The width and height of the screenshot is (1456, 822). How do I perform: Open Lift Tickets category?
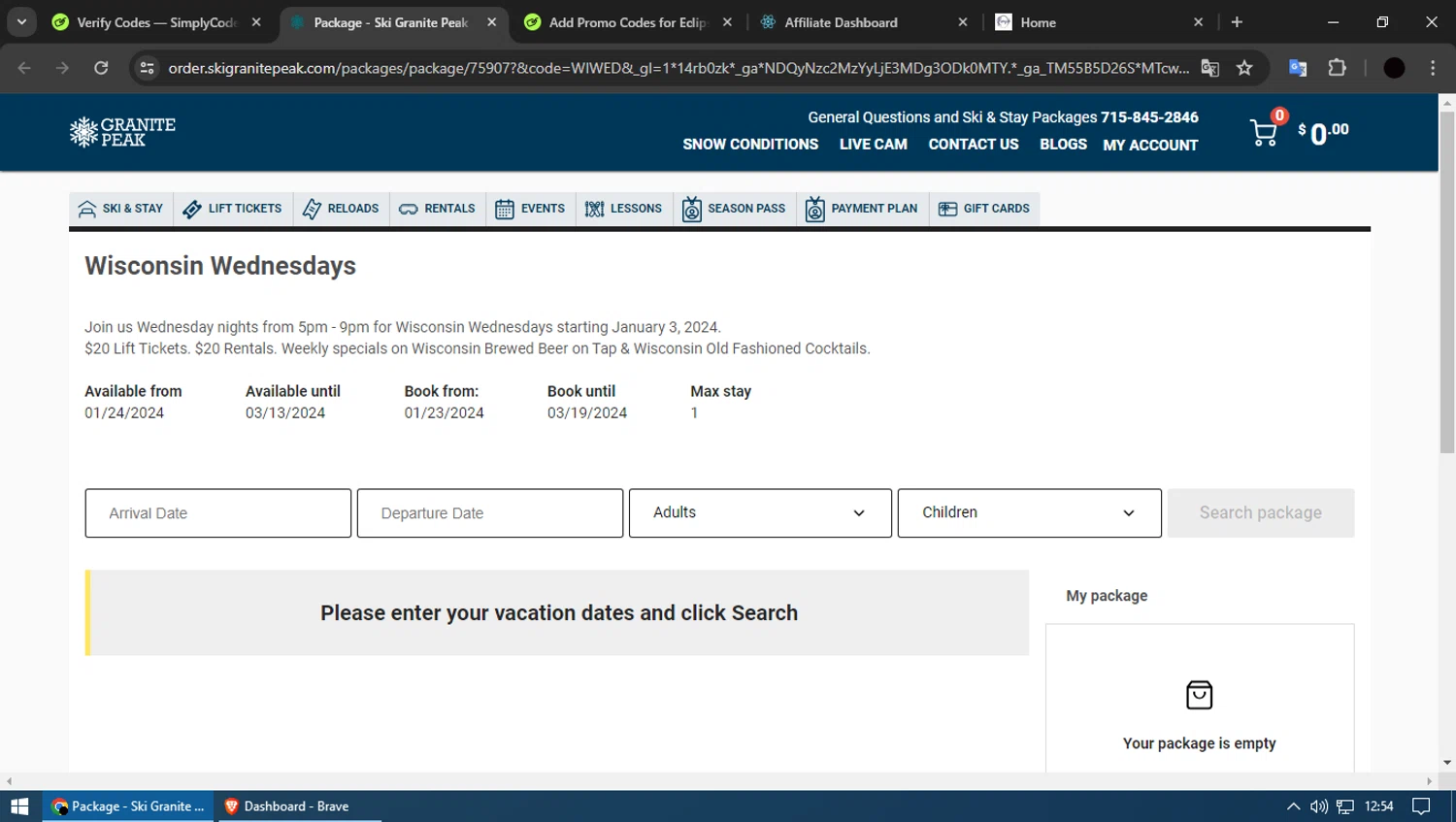tap(233, 209)
